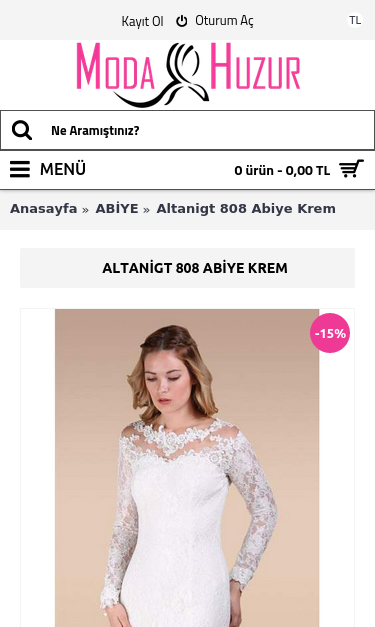Go to Anasayfa breadcrumb
This screenshot has height=627, width=375.
(x=44, y=209)
